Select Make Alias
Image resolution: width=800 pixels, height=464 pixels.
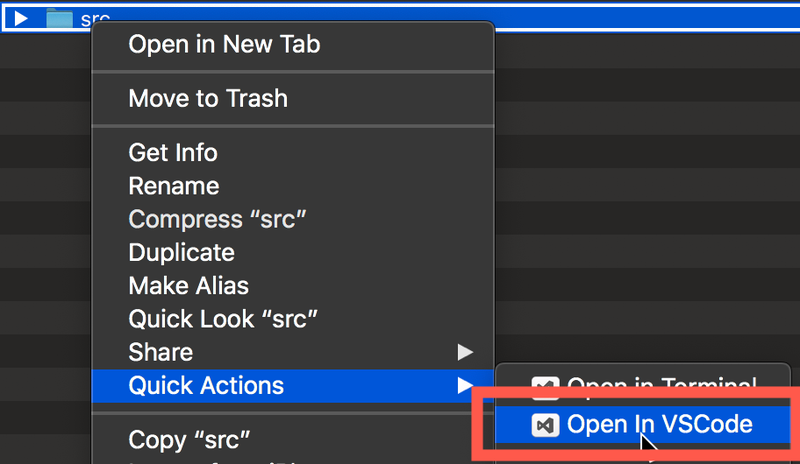(189, 286)
